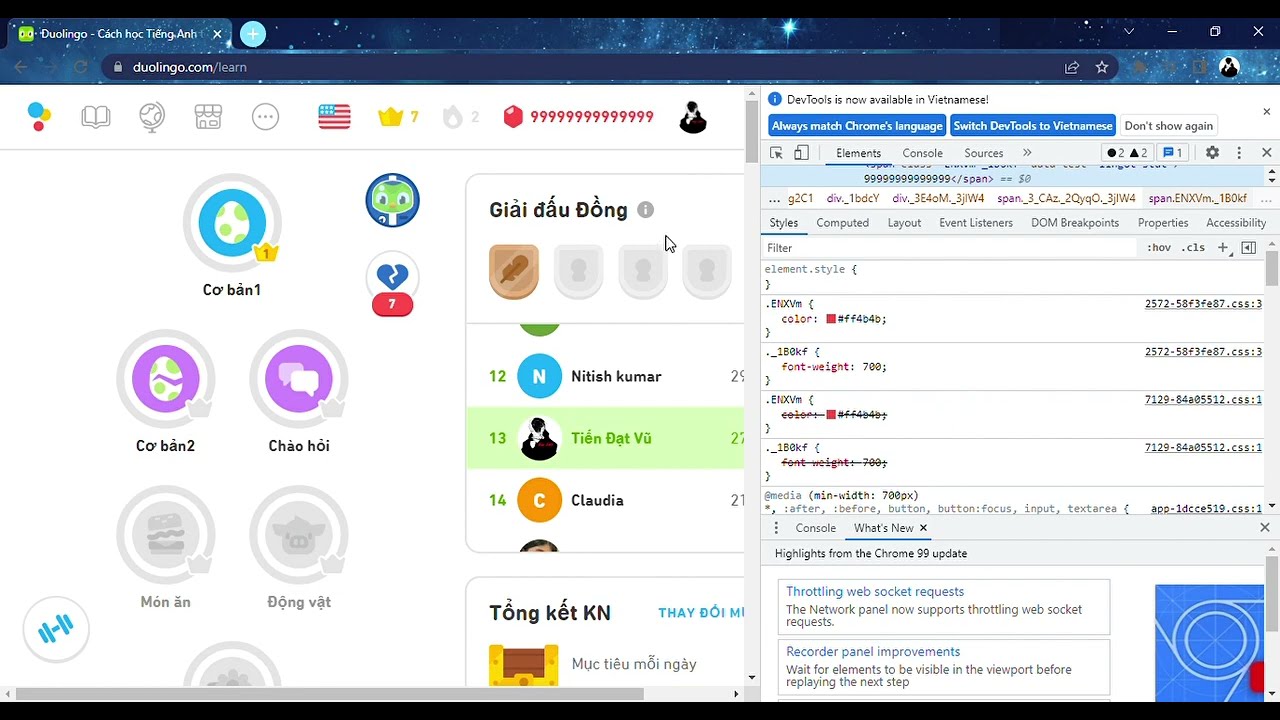
Task: Click THAY ĐỔI MỤC link
Action: coord(701,613)
